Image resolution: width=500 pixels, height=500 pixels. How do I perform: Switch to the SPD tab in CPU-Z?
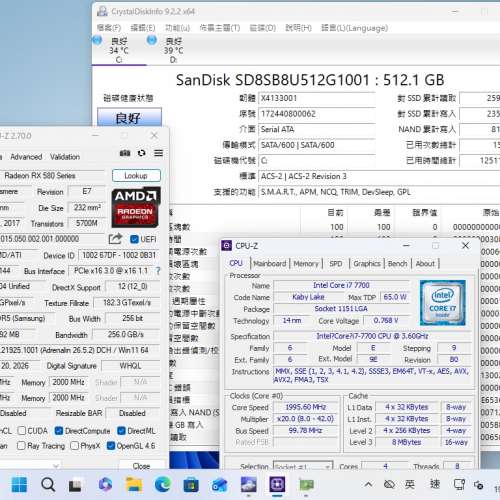336,264
